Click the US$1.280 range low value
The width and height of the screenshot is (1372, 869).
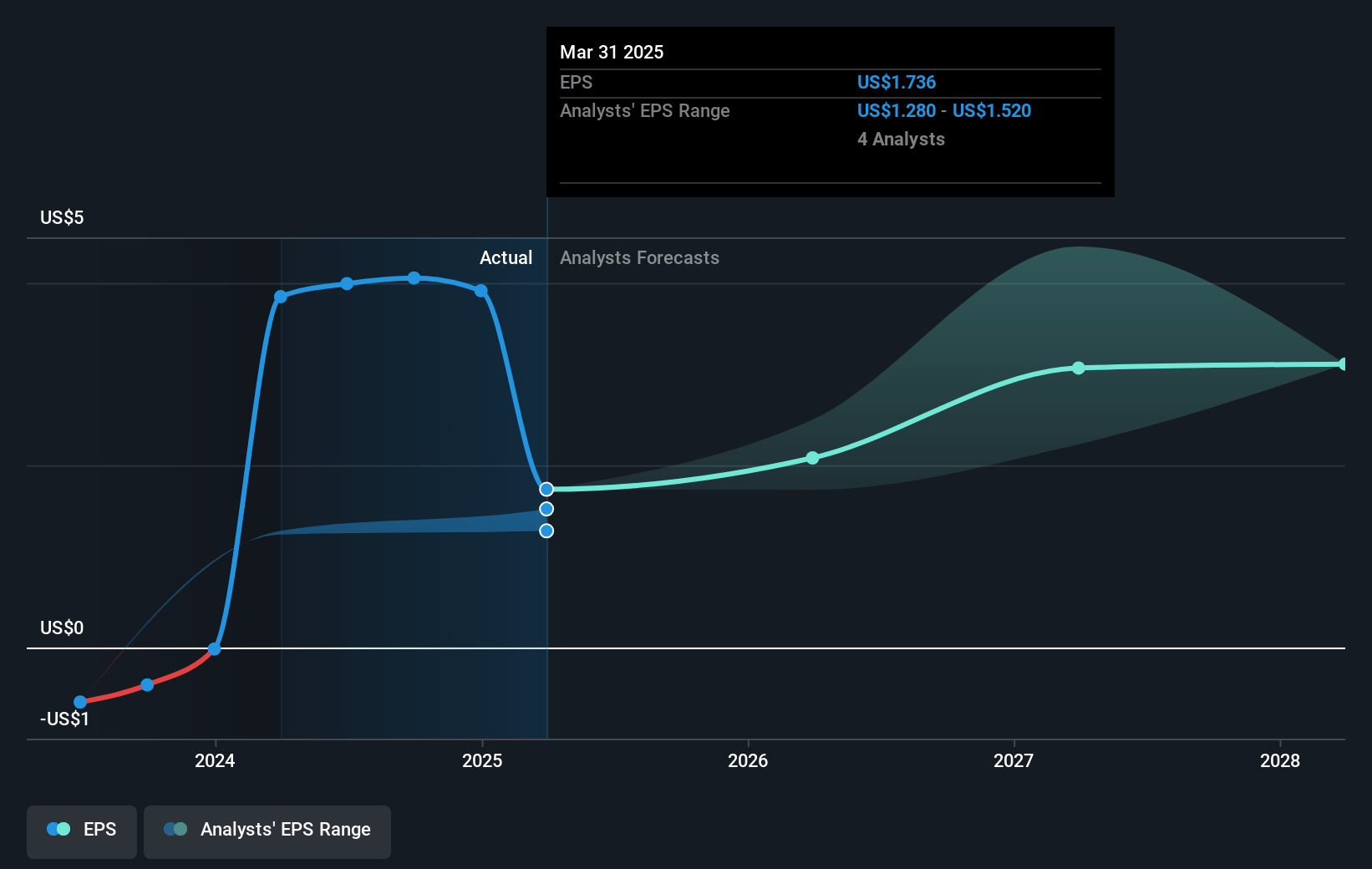point(897,110)
